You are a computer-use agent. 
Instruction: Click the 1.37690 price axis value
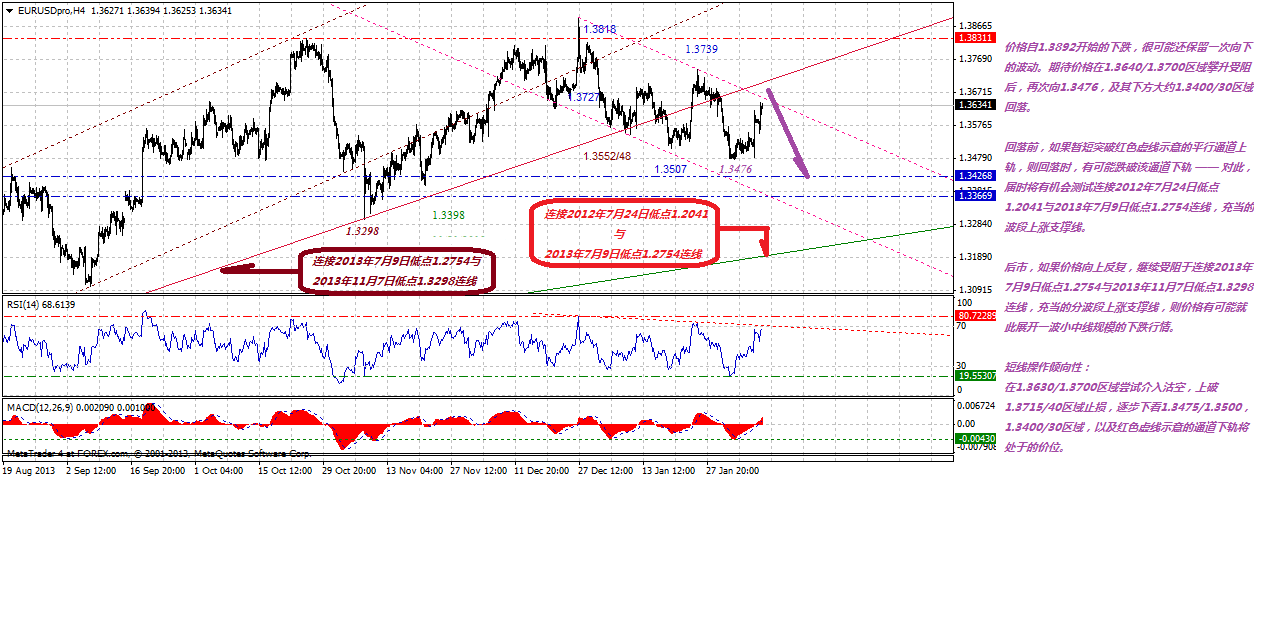[x=974, y=59]
